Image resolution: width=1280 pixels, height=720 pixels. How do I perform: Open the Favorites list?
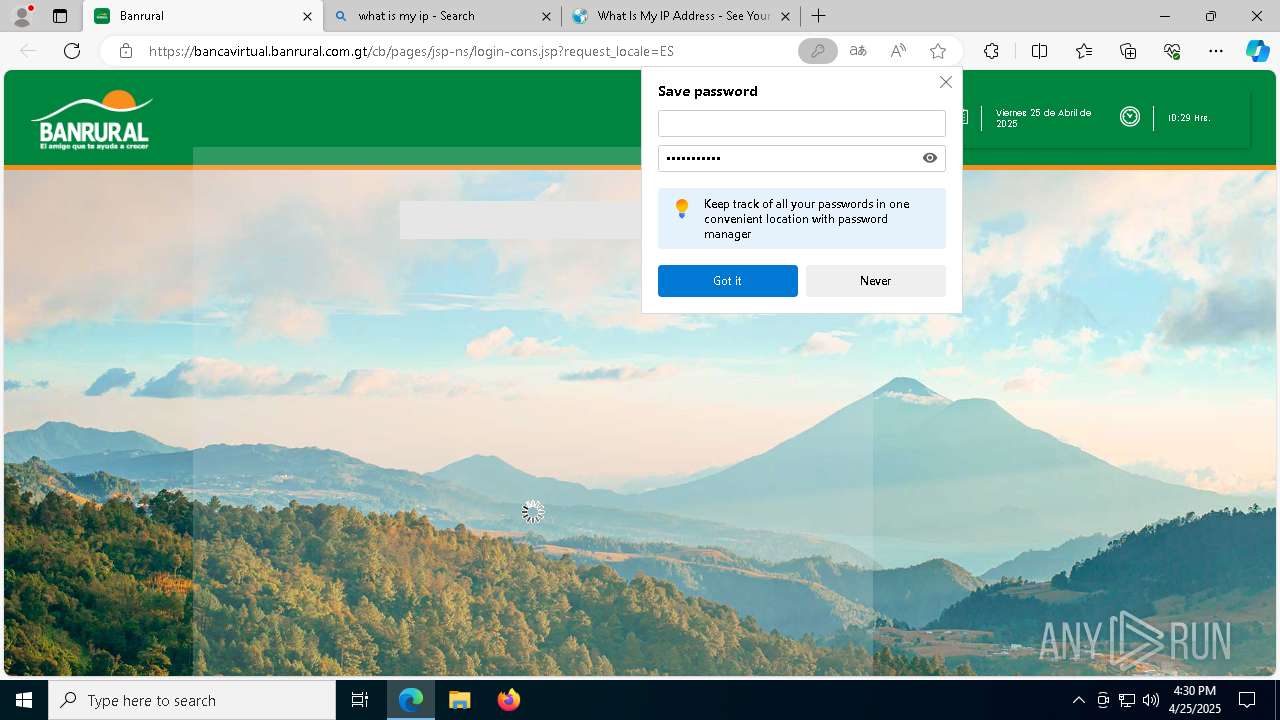click(1084, 51)
